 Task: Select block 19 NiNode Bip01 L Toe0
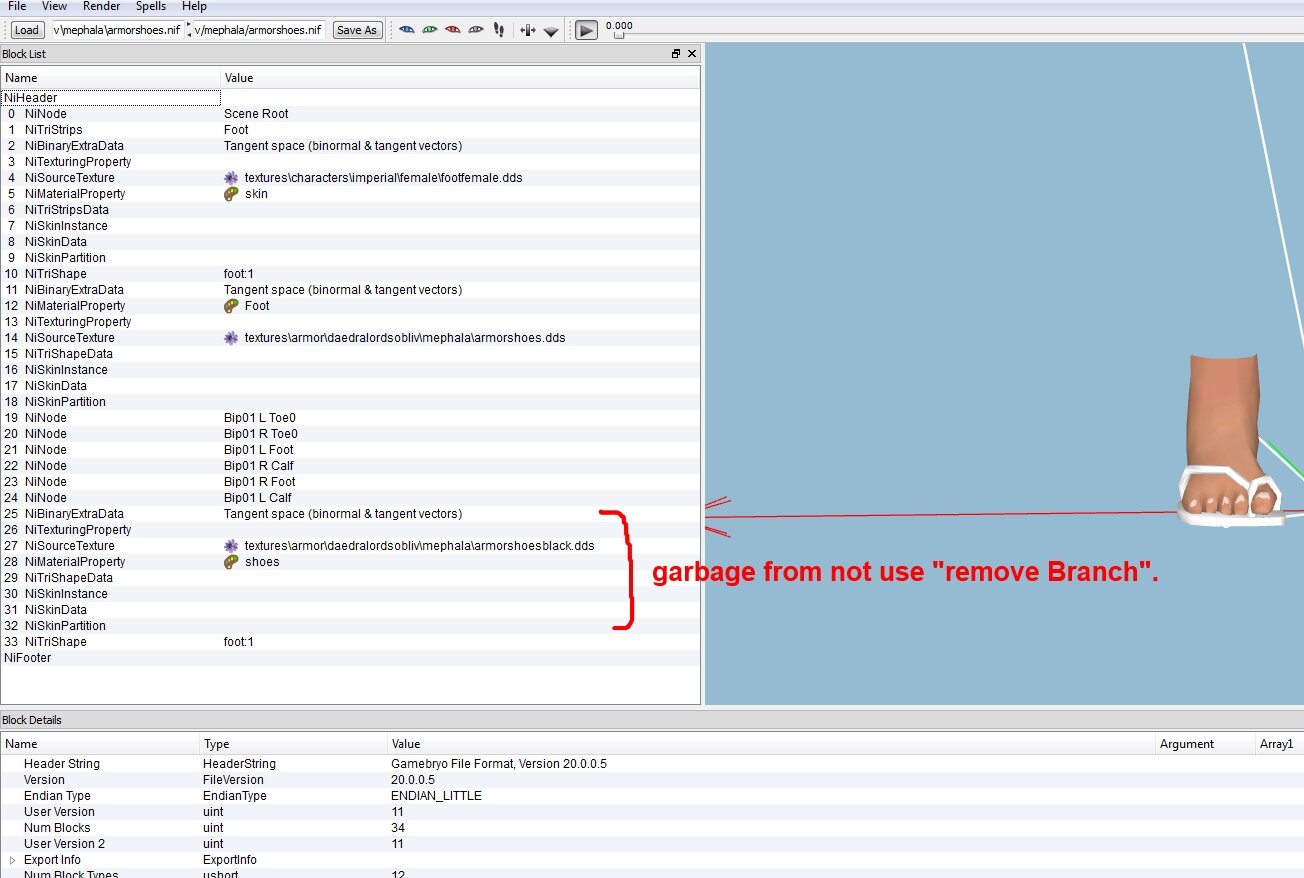click(x=350, y=418)
